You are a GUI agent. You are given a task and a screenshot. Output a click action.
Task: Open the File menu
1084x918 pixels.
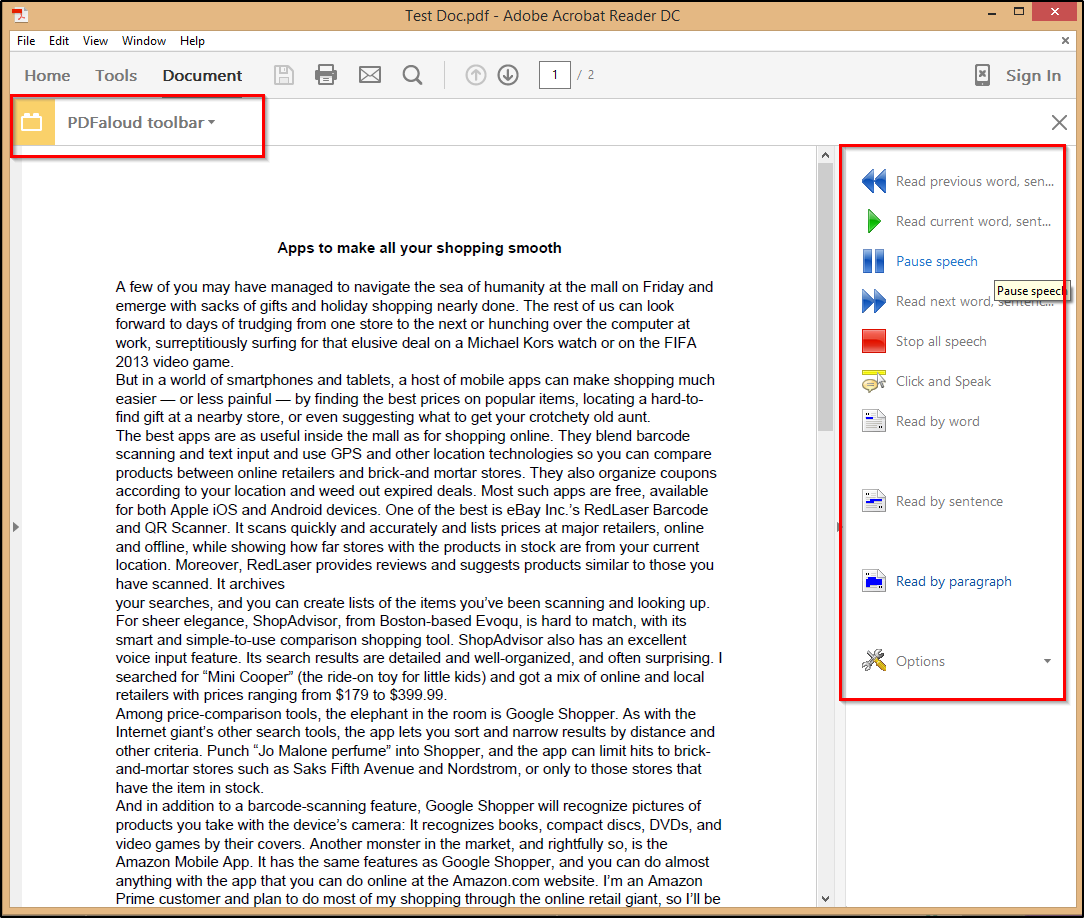coord(26,41)
